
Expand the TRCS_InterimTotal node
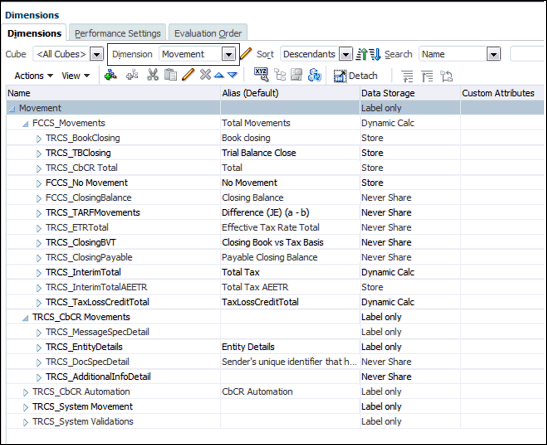coord(39,273)
